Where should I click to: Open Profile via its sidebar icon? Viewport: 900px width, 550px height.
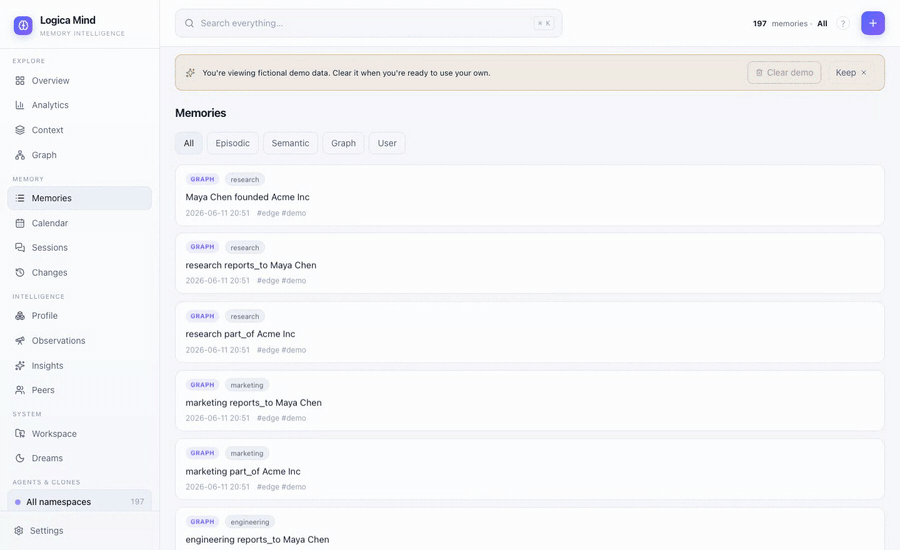click(20, 316)
